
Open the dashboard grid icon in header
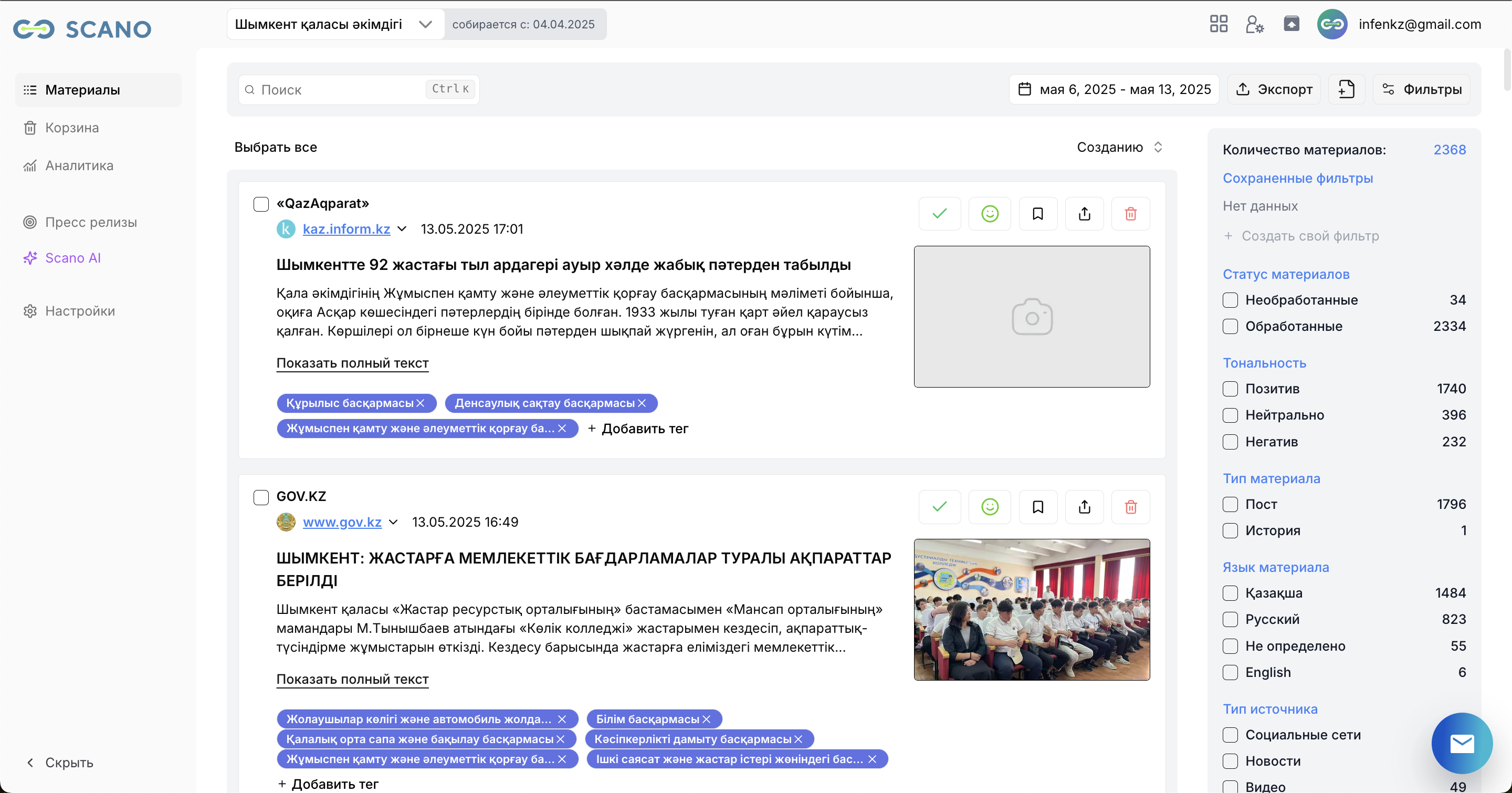[x=1219, y=24]
